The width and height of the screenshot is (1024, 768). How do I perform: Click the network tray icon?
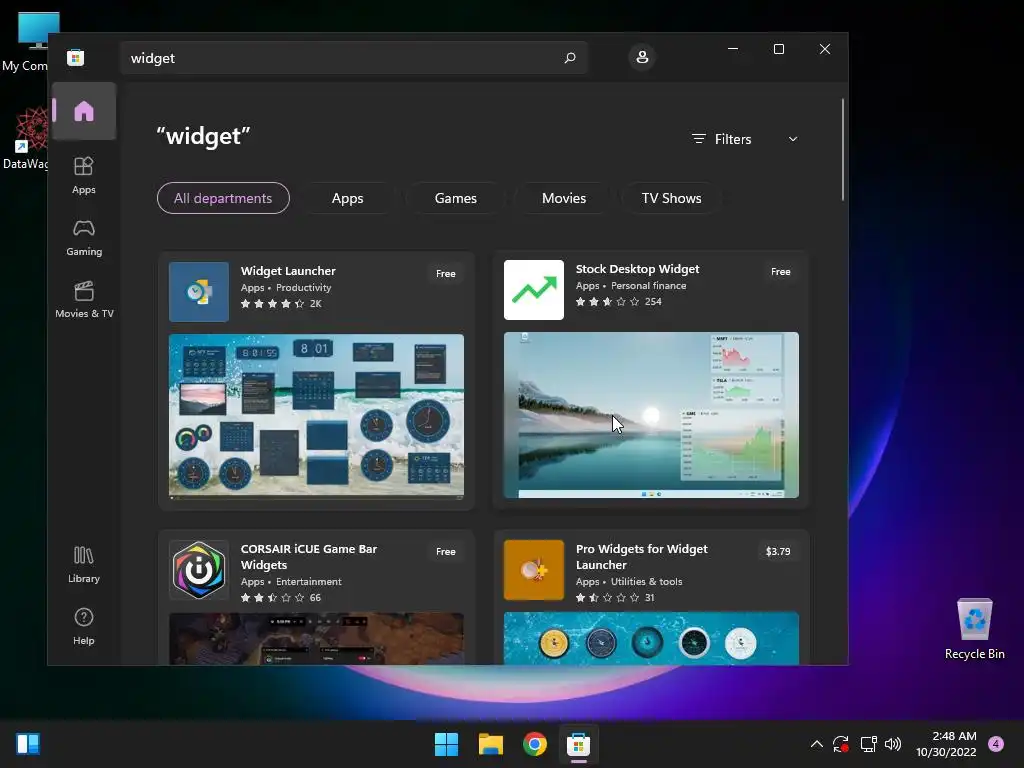tap(868, 744)
